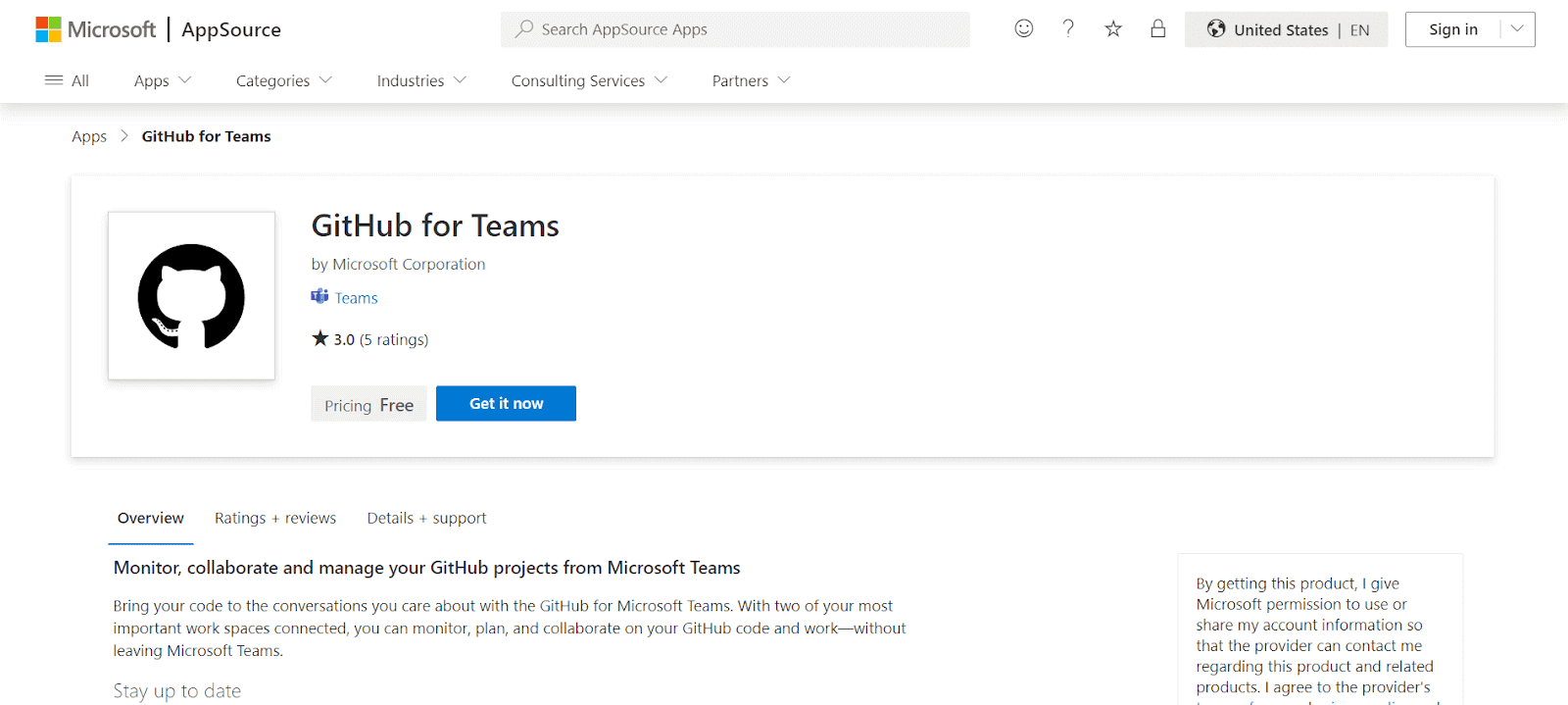Expand the Partners menu
Image resolution: width=1568 pixels, height=705 pixels.
pyautogui.click(x=751, y=80)
